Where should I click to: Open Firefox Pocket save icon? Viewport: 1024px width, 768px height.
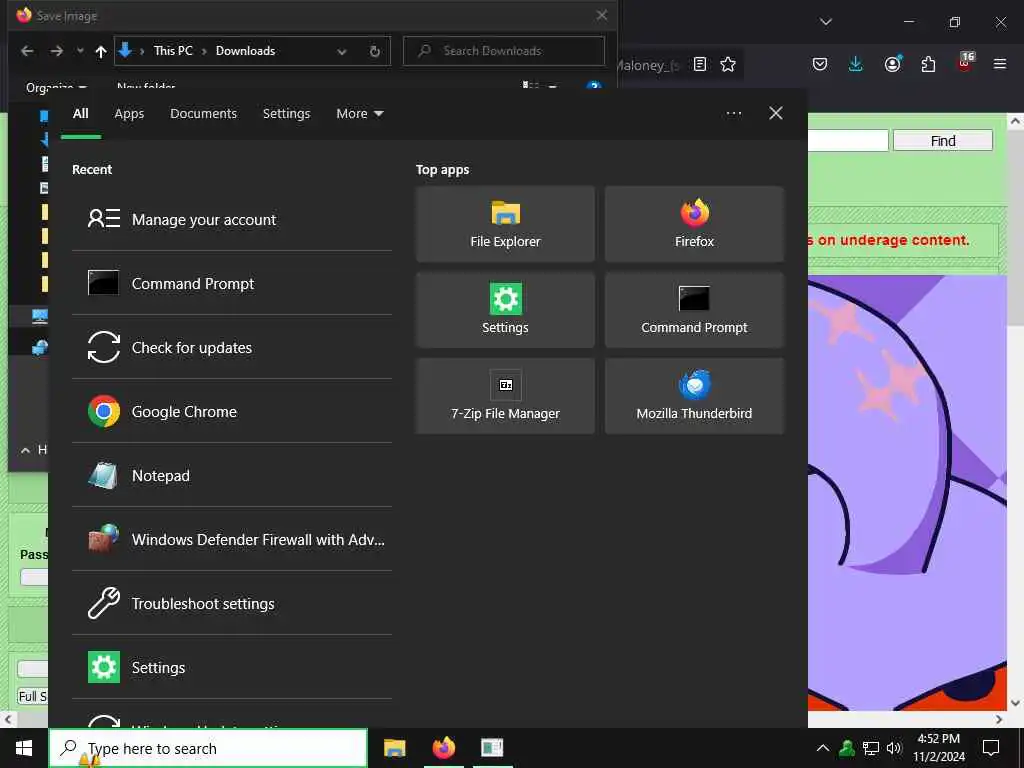(820, 64)
